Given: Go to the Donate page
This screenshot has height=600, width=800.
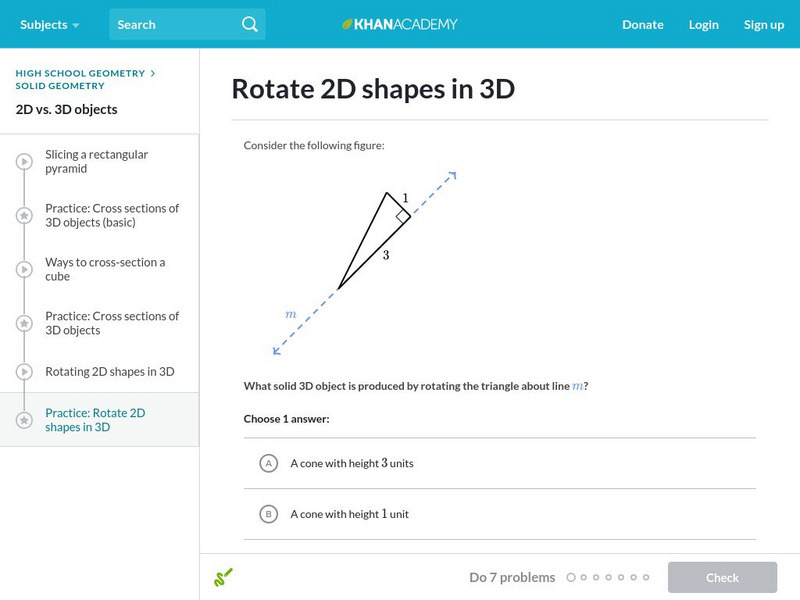Looking at the screenshot, I should (642, 24).
